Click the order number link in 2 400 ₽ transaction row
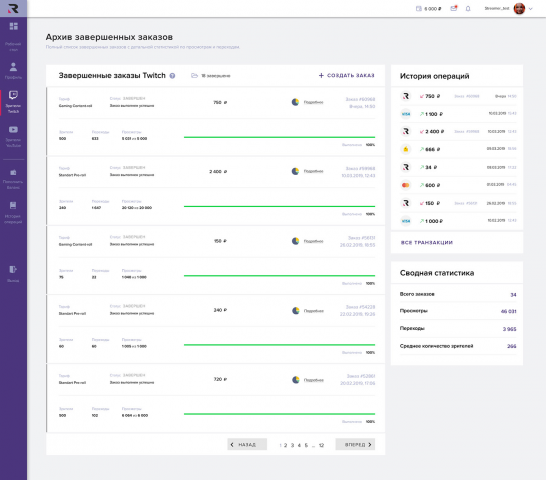Image resolution: width=546 pixels, height=480 pixels. [x=467, y=131]
